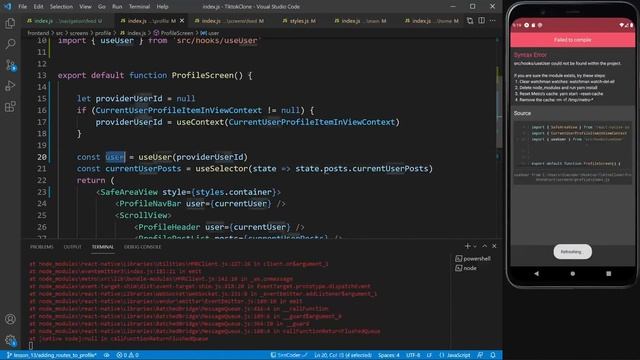
Task: Switch to the DEBUG CONSOLE panel tab
Action: (x=142, y=247)
